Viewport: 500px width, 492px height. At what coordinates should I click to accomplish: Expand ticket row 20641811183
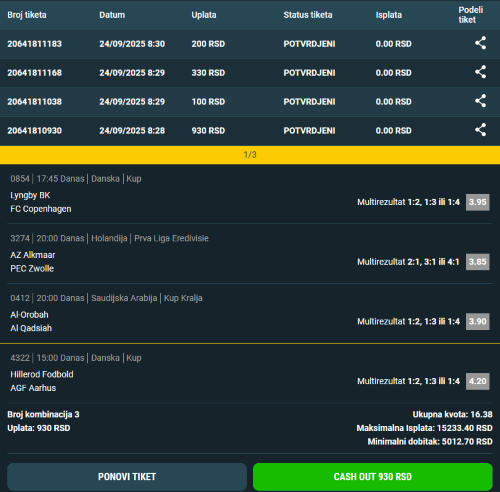tap(250, 44)
